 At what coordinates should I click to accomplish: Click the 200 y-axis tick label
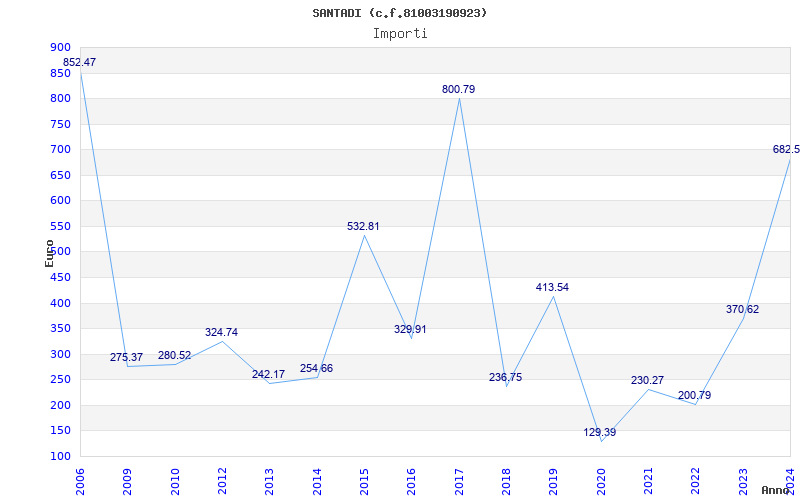click(x=60, y=405)
